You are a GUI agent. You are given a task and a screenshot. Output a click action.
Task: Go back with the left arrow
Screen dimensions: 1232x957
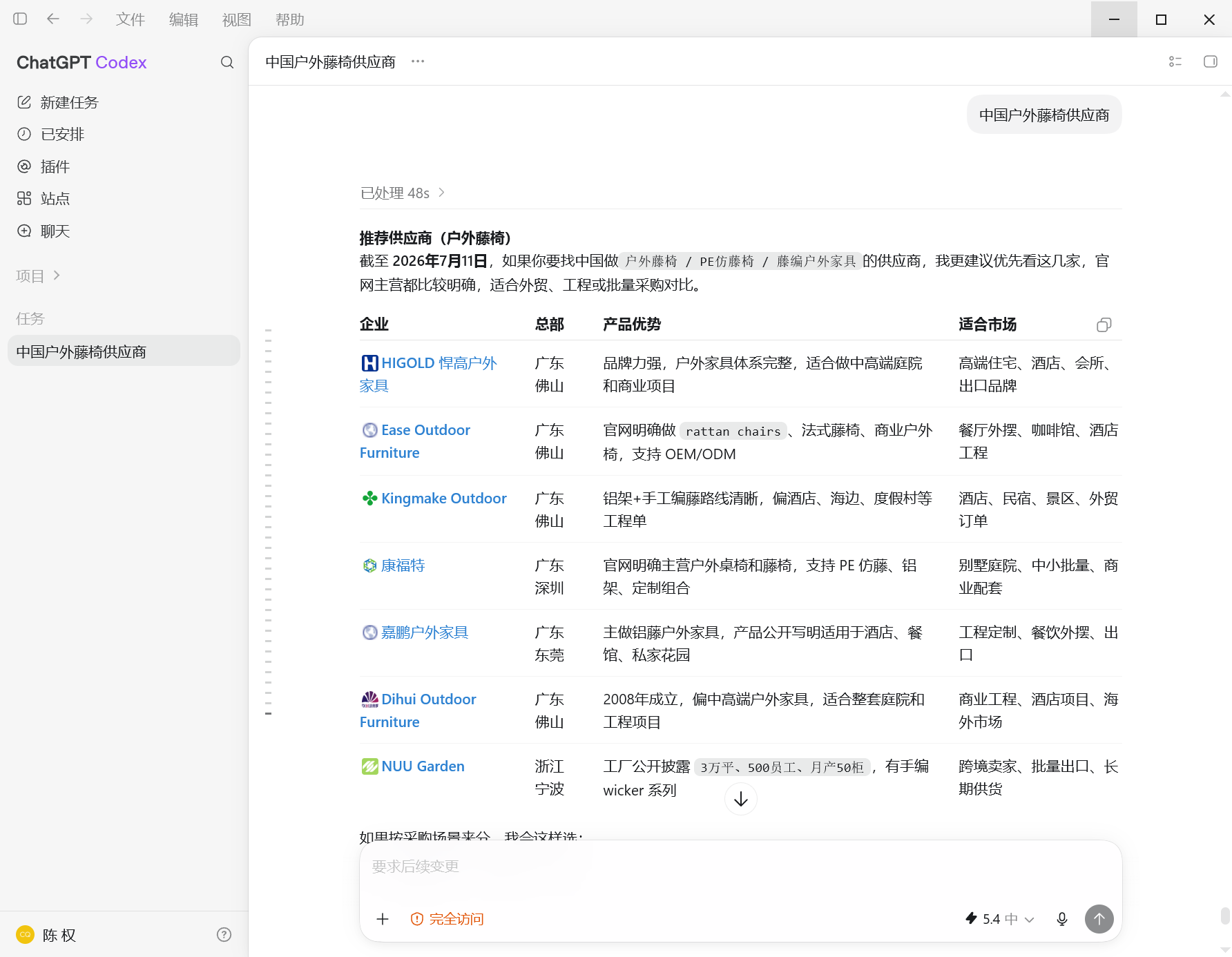52,19
